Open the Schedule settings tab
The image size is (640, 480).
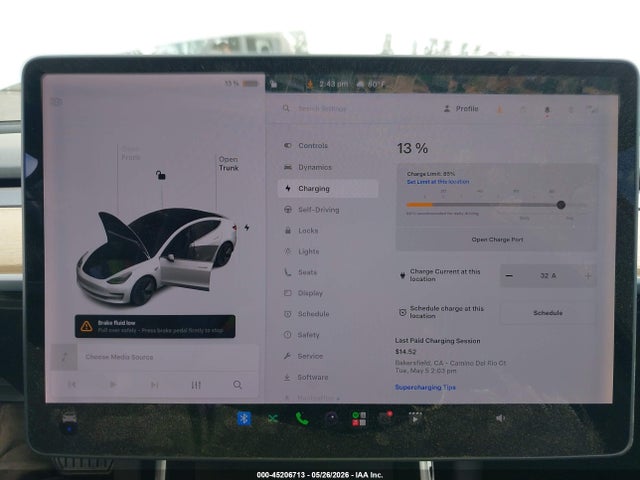click(306, 314)
